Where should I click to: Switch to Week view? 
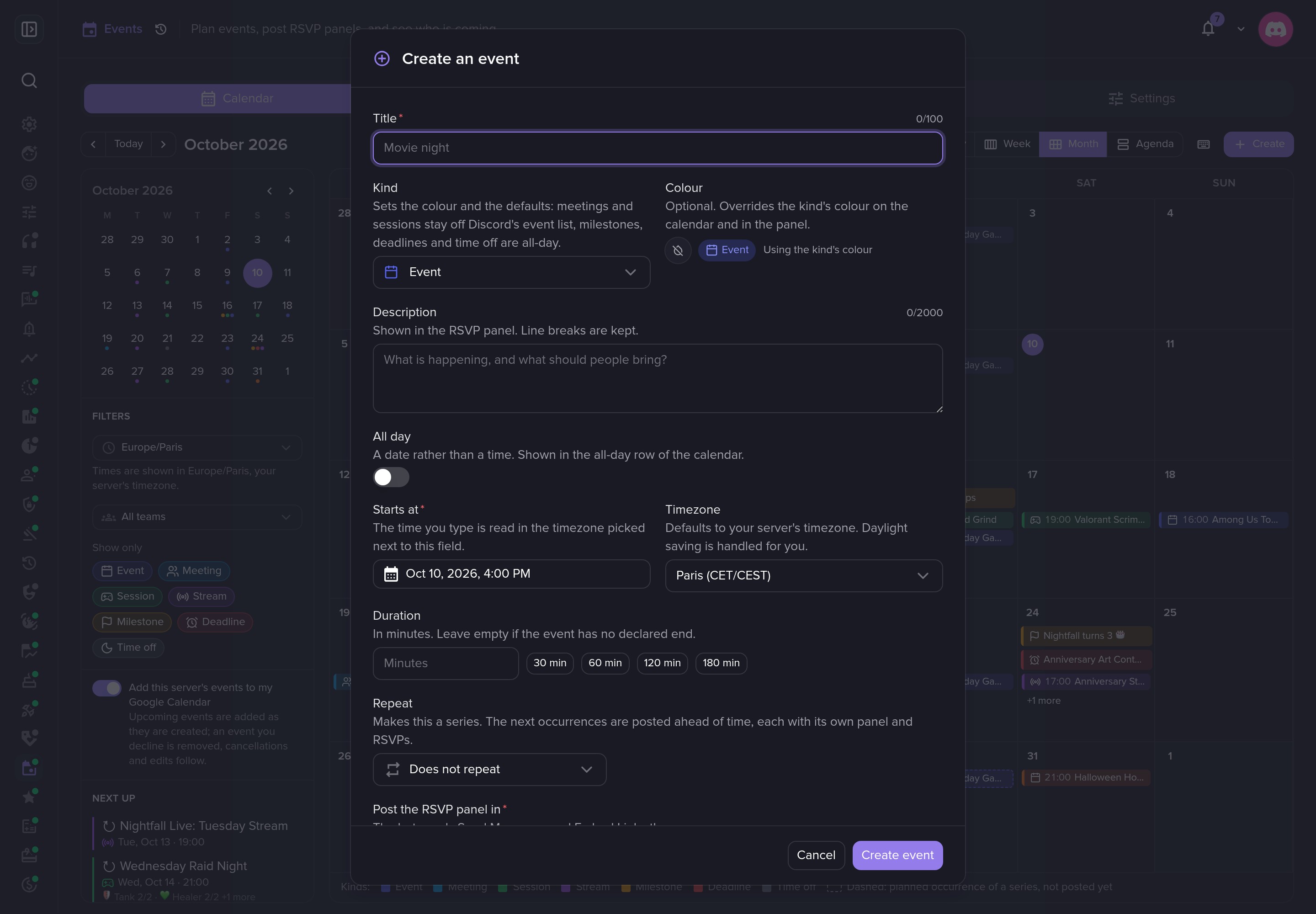(x=1007, y=144)
